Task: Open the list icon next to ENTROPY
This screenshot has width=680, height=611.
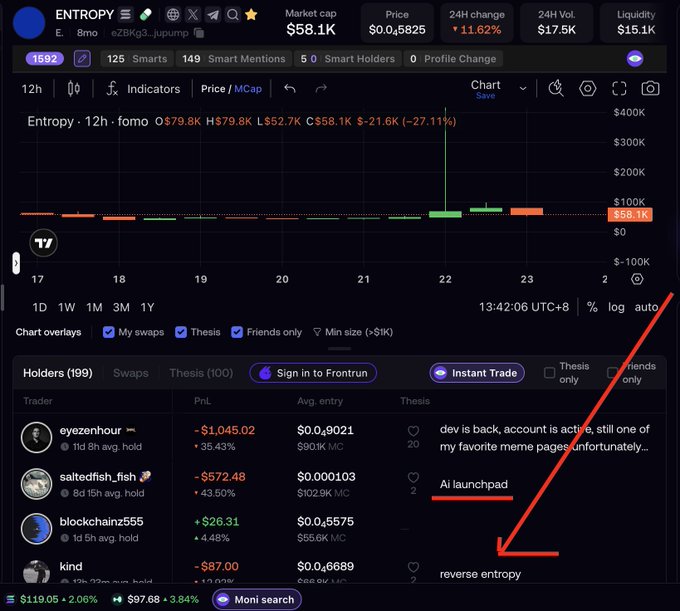Action: point(125,15)
